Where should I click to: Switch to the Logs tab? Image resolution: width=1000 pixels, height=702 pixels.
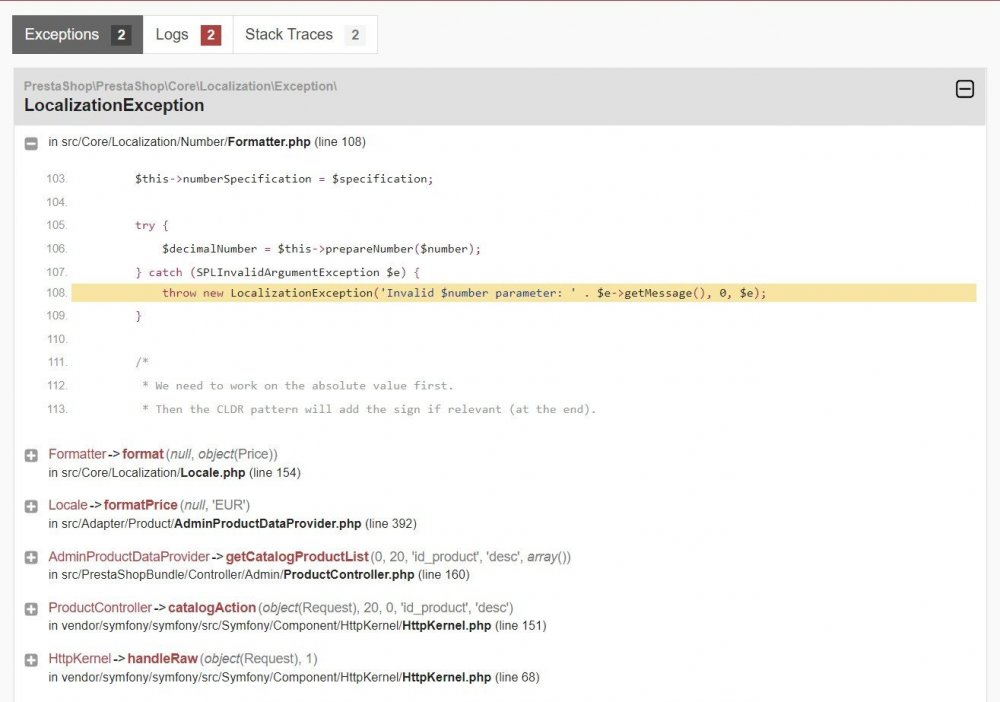172,33
